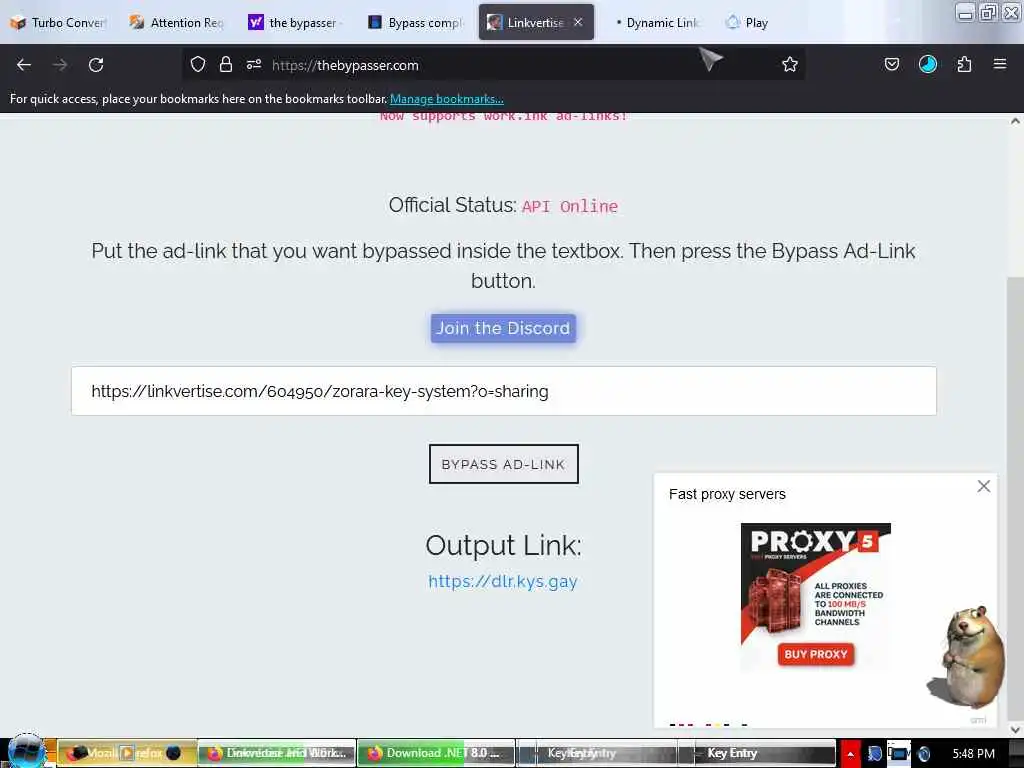Click the ad-link URL textbox
Viewport: 1024px width, 768px height.
(x=504, y=391)
